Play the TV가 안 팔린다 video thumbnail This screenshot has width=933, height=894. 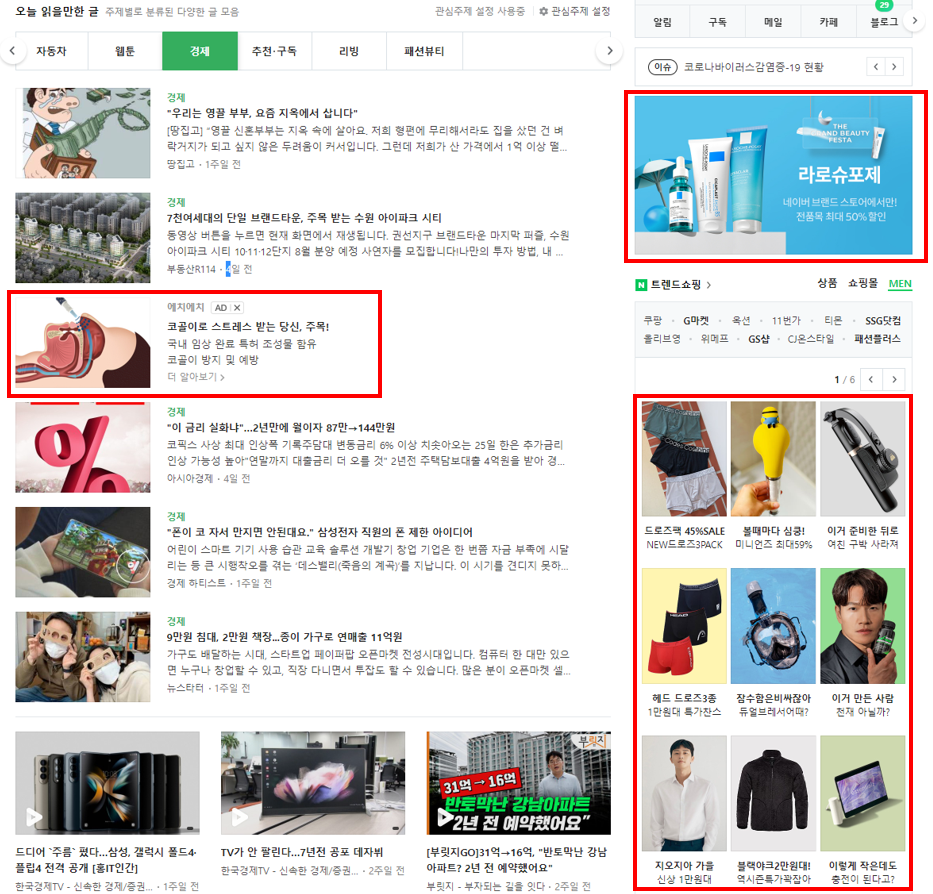click(313, 783)
